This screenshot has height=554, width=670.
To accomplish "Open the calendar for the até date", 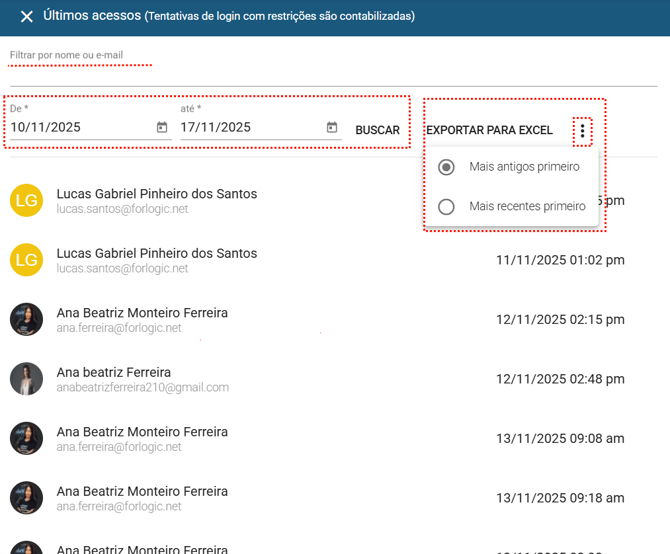I will 332,128.
